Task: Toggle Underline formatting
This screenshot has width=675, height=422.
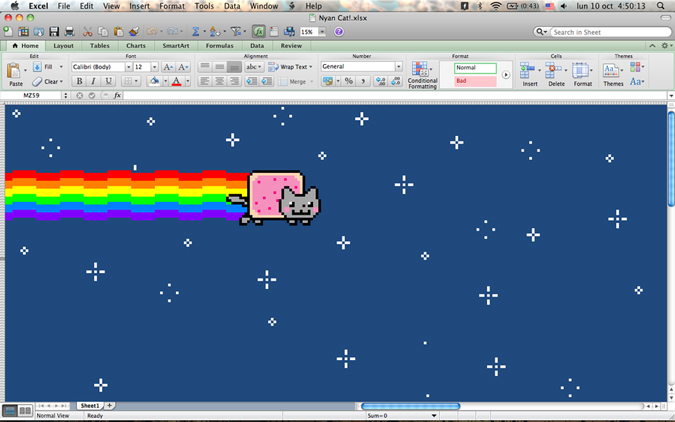Action: pyautogui.click(x=109, y=81)
